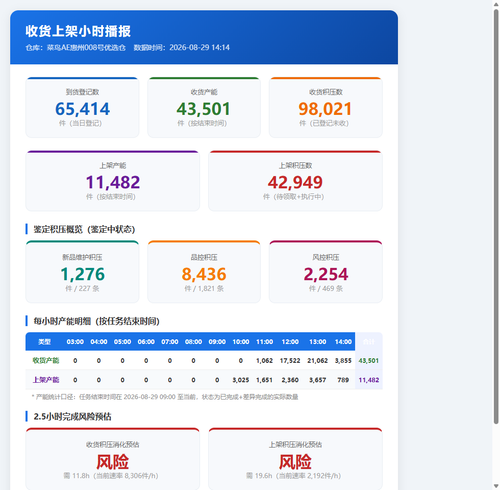Click the 件（已登记未收）subtext
This screenshot has height=490, width=500.
[x=324, y=123]
